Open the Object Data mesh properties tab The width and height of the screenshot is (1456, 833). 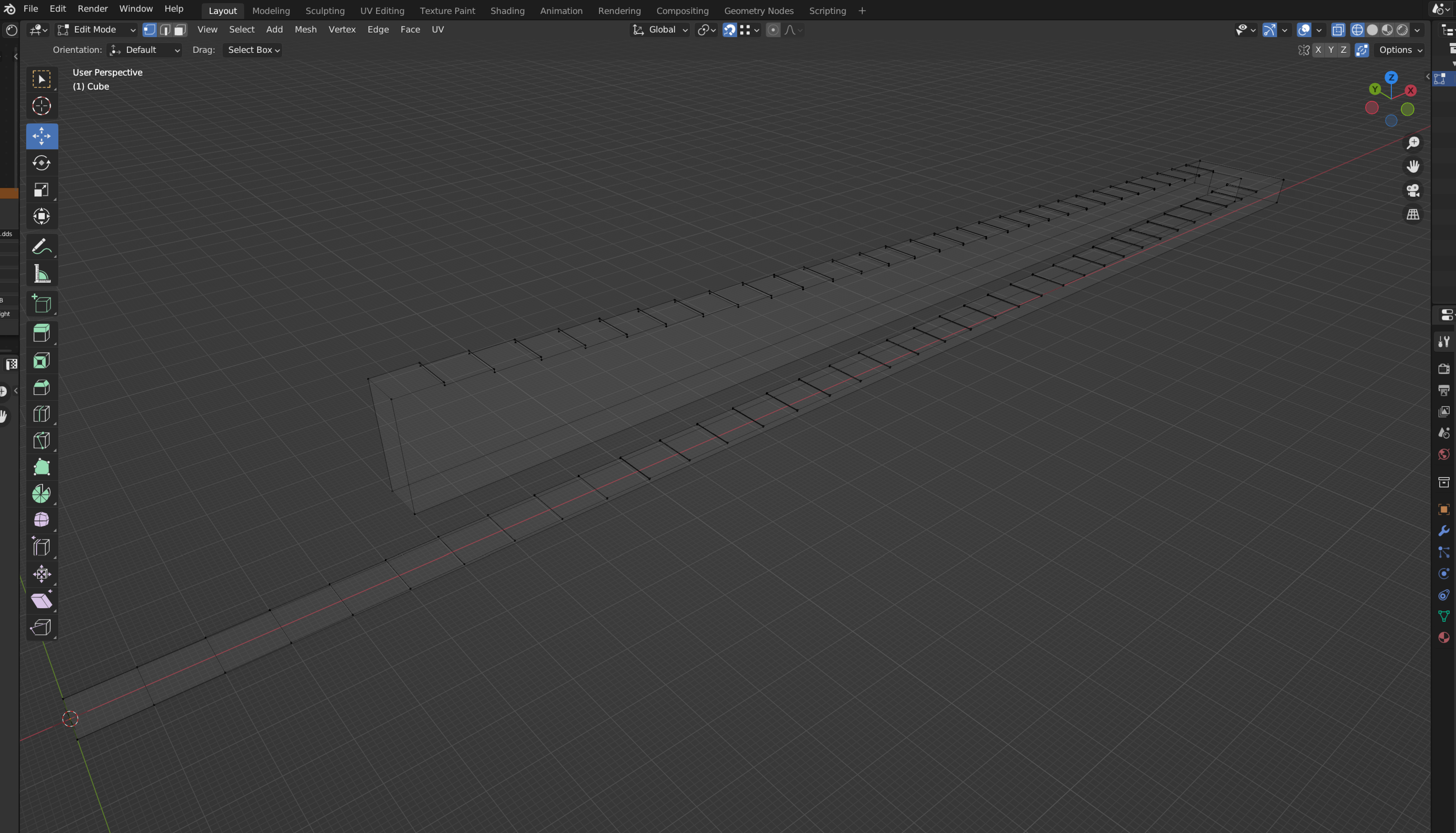(x=1443, y=616)
